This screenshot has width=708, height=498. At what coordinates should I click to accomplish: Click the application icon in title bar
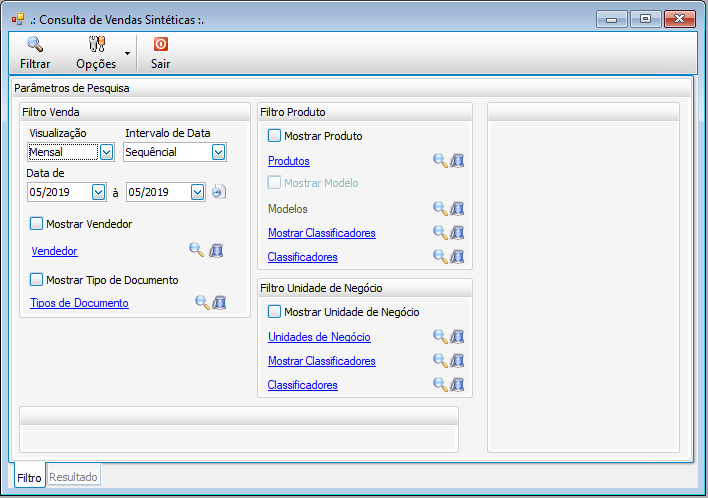point(18,19)
